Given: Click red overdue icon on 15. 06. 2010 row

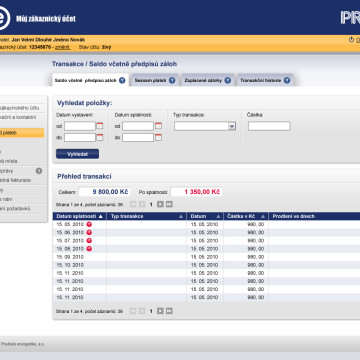Looking at the screenshot, I should tap(89, 232).
